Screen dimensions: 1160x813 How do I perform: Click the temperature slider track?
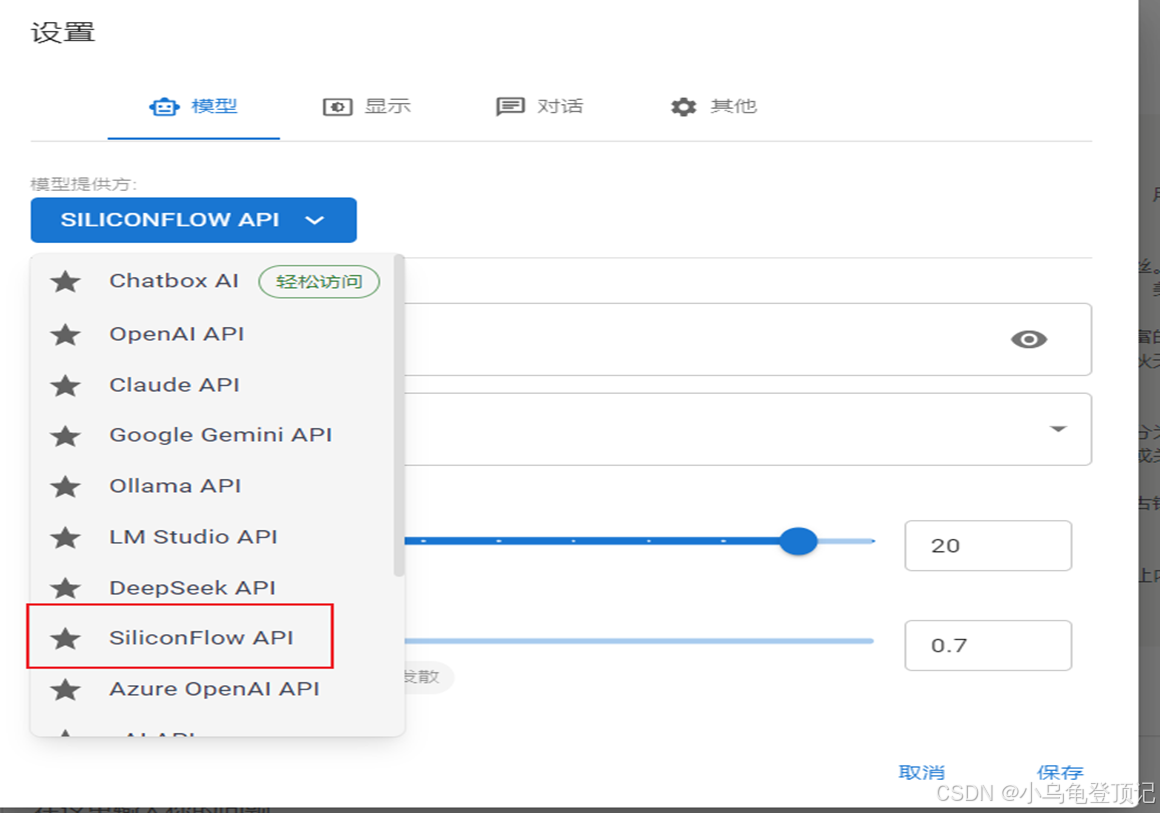pos(639,641)
